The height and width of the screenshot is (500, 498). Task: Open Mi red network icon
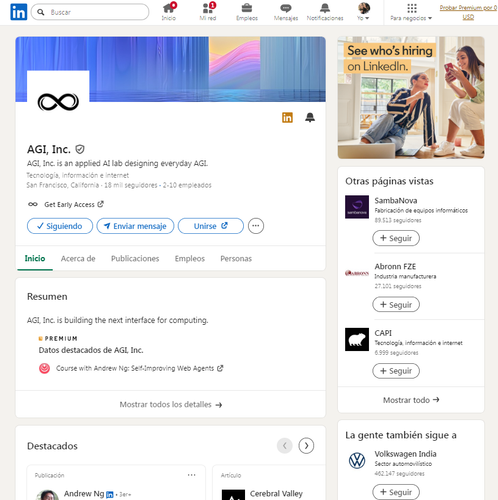(x=208, y=8)
